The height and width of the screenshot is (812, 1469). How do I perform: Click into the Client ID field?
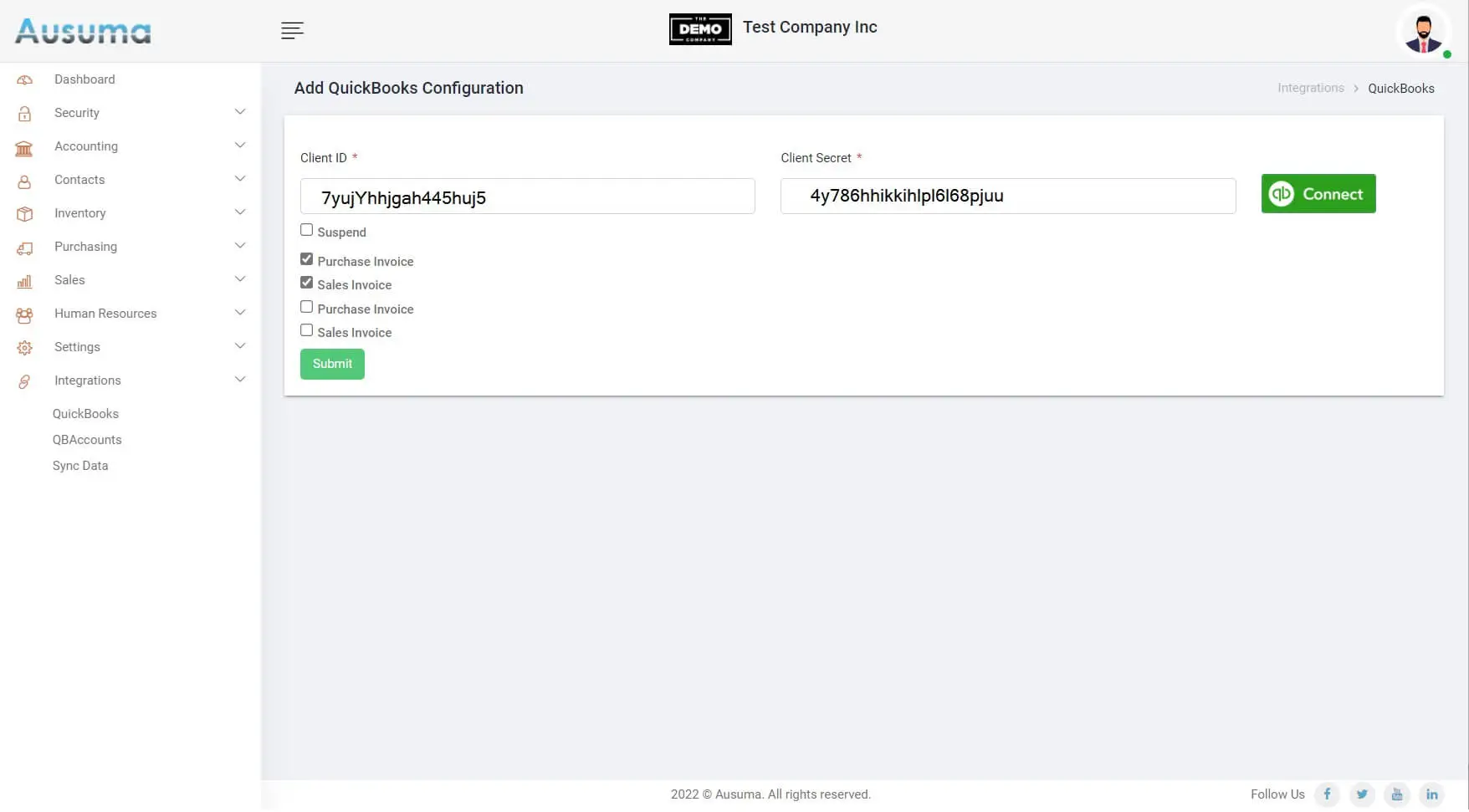tap(527, 197)
